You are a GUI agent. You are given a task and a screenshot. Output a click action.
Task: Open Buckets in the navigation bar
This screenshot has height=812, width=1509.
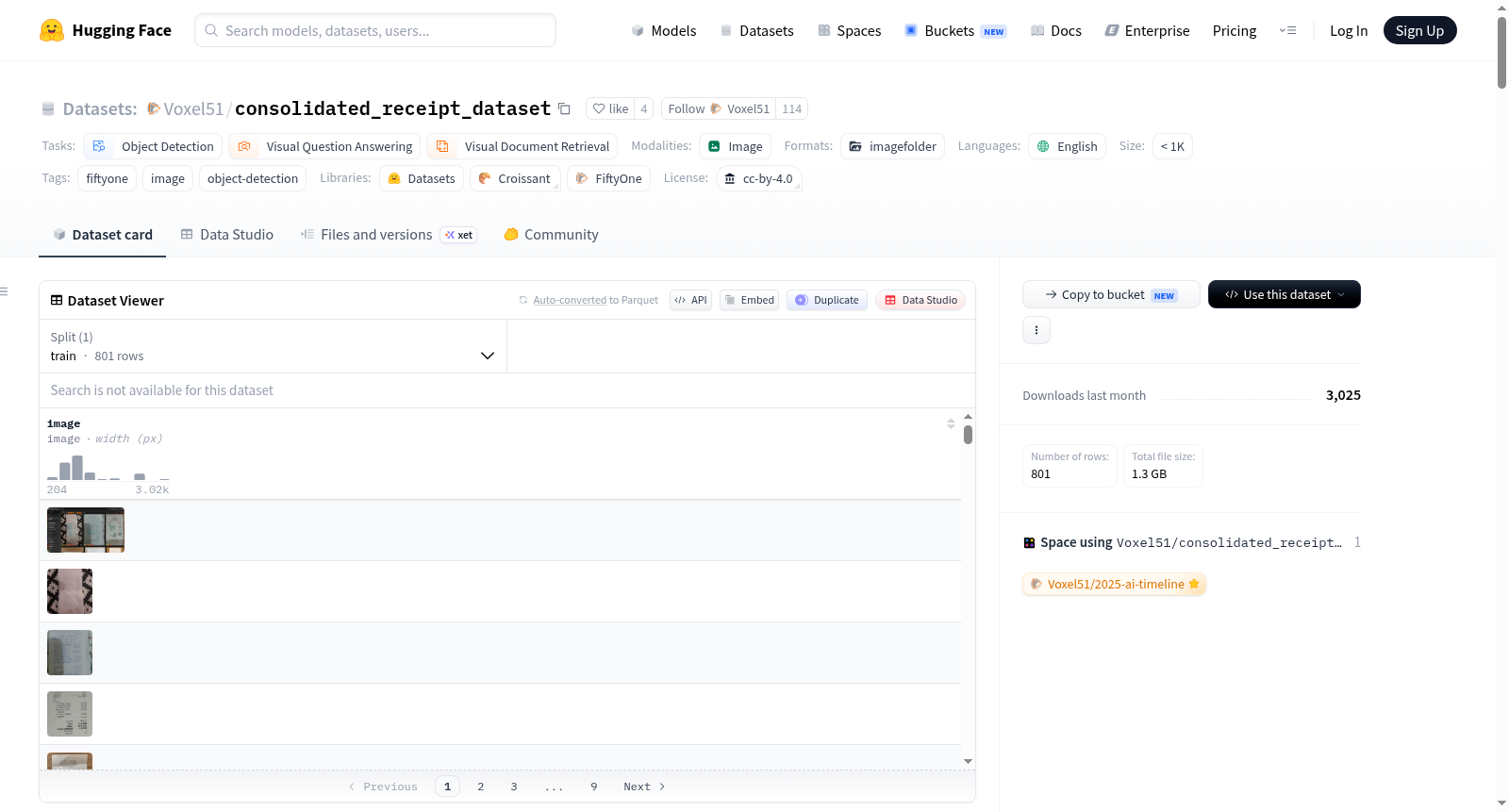[x=955, y=30]
